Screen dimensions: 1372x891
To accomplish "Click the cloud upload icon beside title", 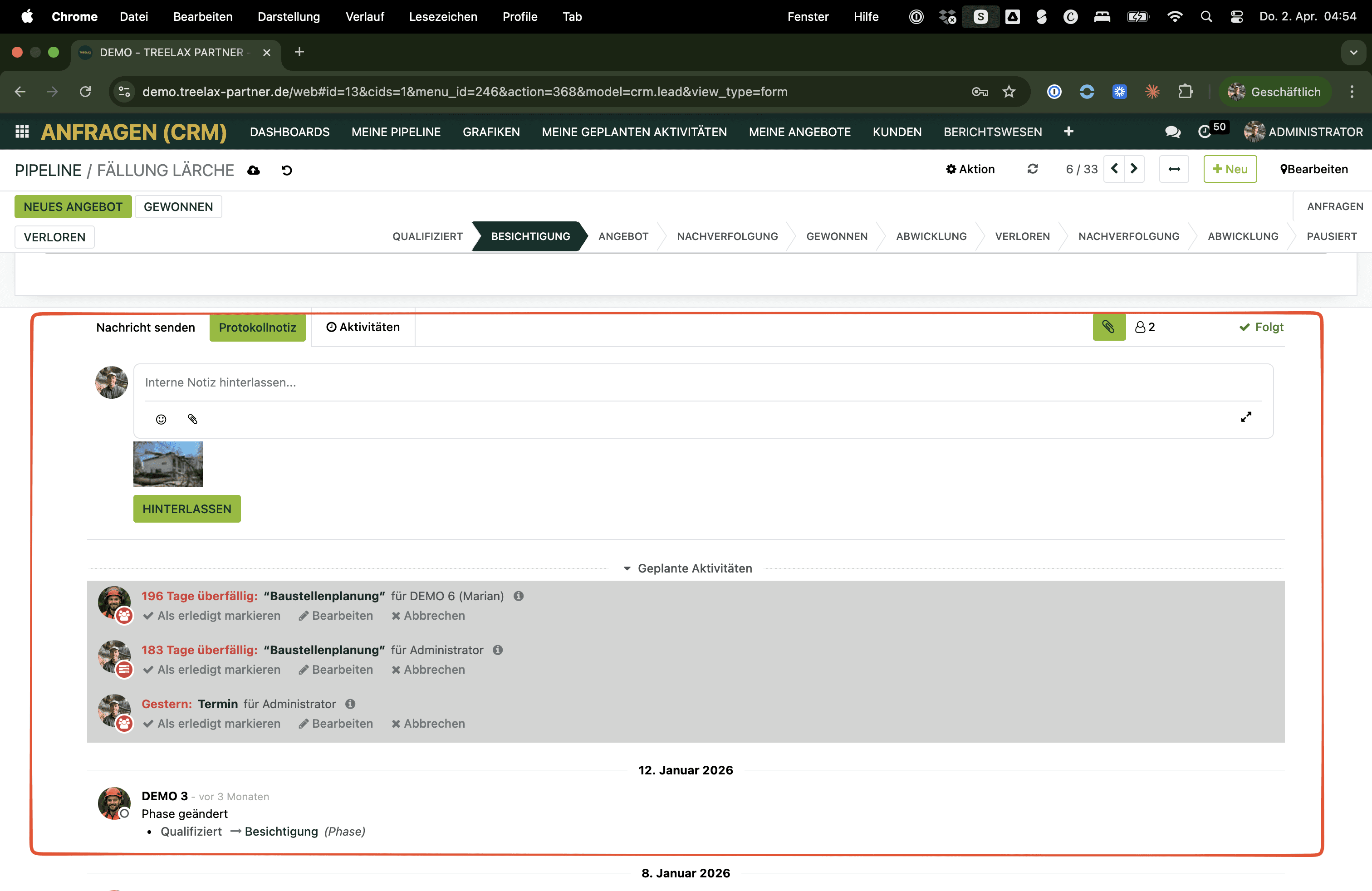I will [254, 171].
